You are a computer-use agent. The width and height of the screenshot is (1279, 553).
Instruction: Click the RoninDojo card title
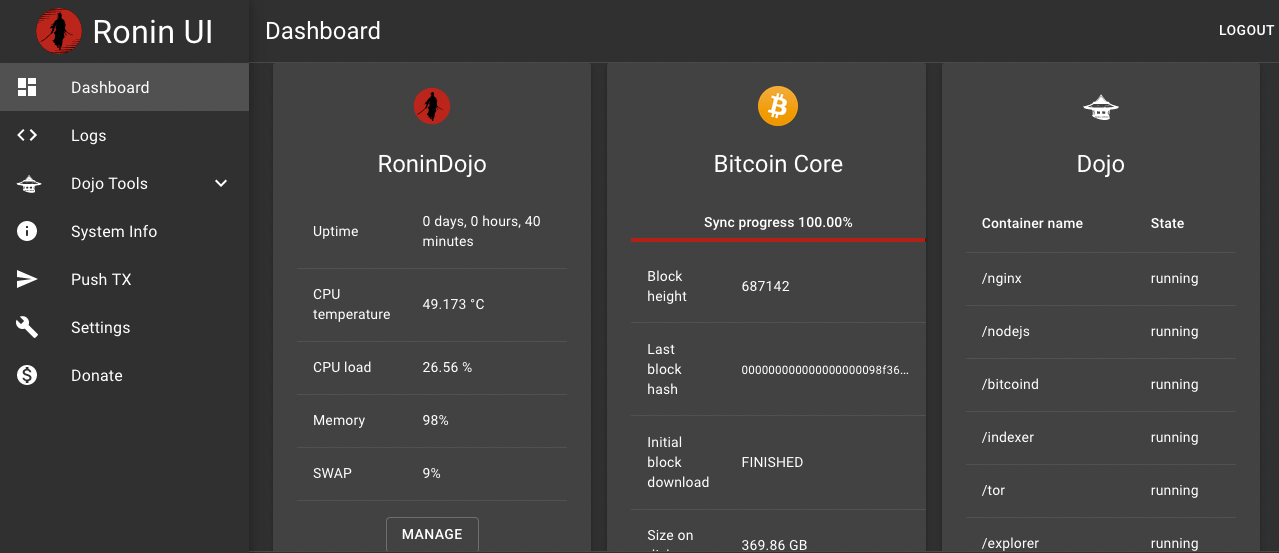coord(432,164)
